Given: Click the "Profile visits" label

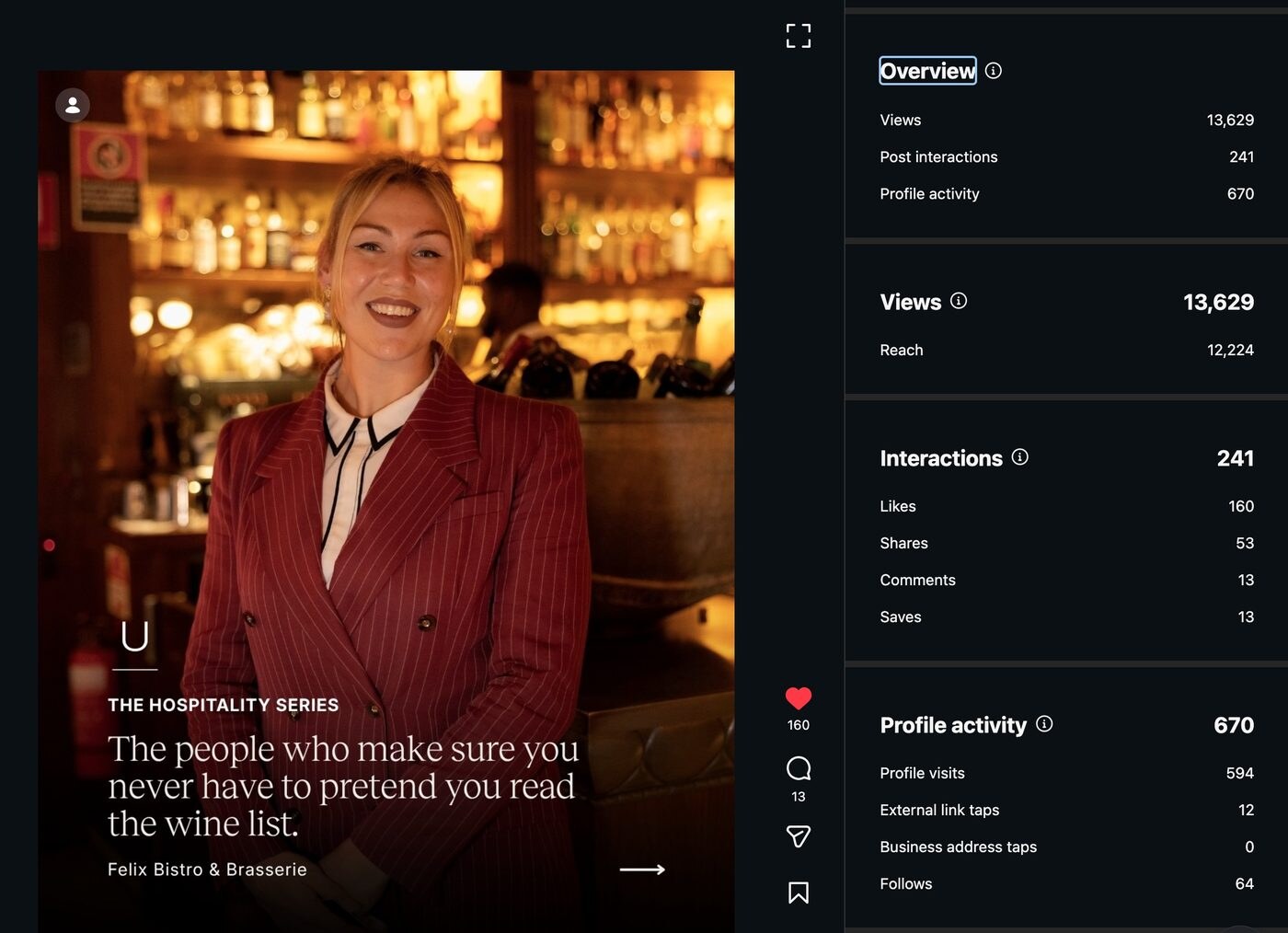Looking at the screenshot, I should tap(922, 773).
